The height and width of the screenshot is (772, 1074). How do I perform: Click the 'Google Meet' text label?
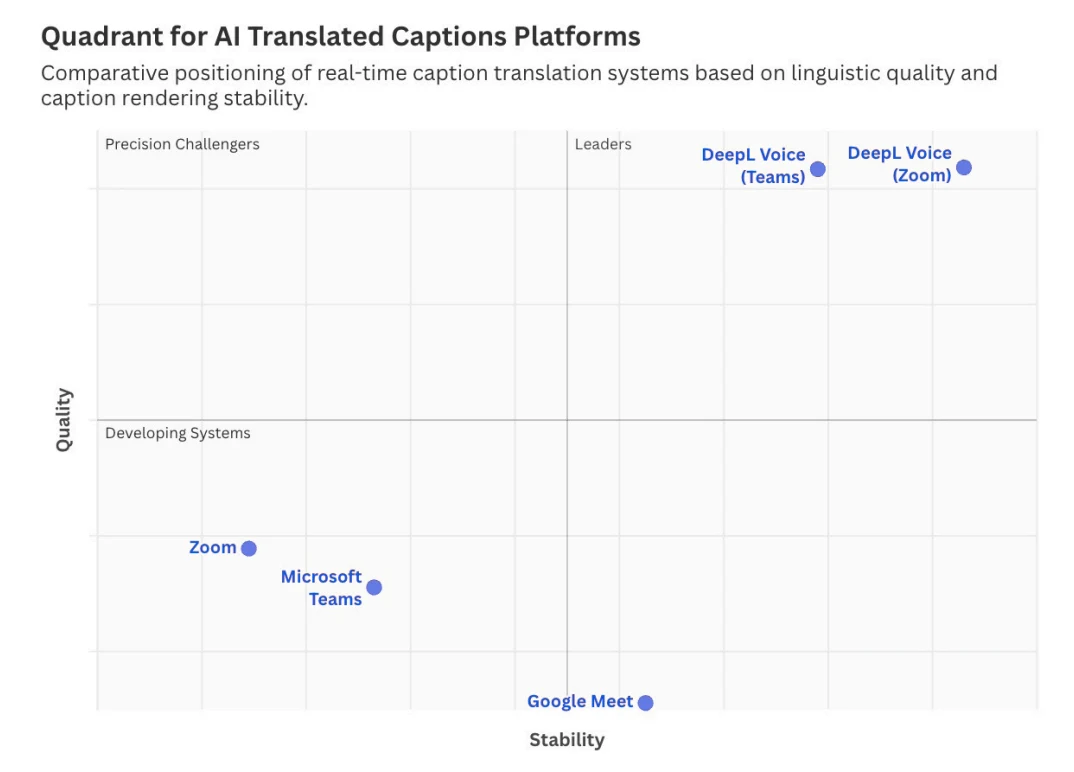(580, 701)
